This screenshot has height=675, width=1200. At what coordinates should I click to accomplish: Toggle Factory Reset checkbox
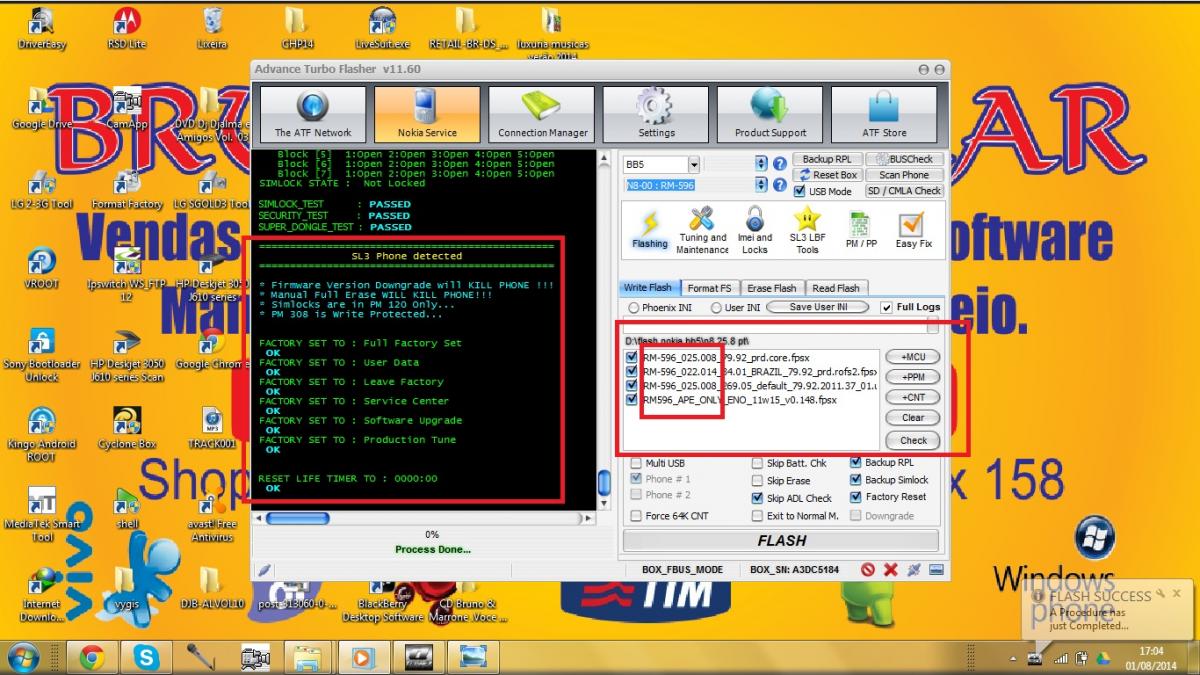point(855,496)
